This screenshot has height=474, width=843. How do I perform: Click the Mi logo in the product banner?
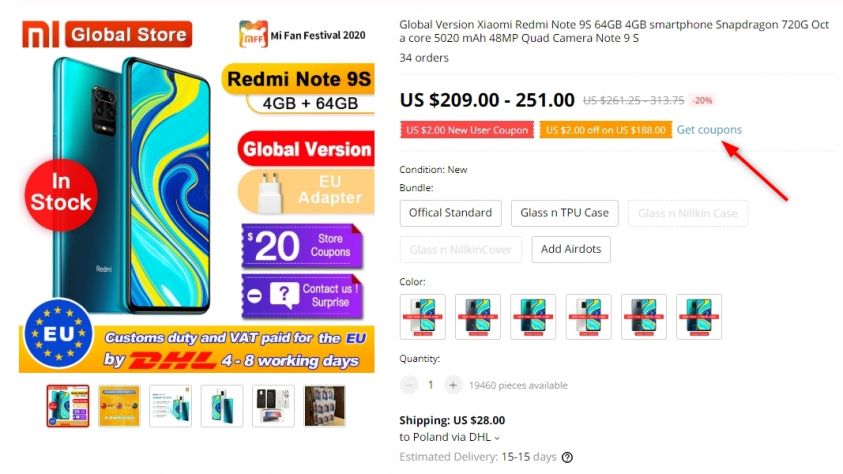click(40, 34)
